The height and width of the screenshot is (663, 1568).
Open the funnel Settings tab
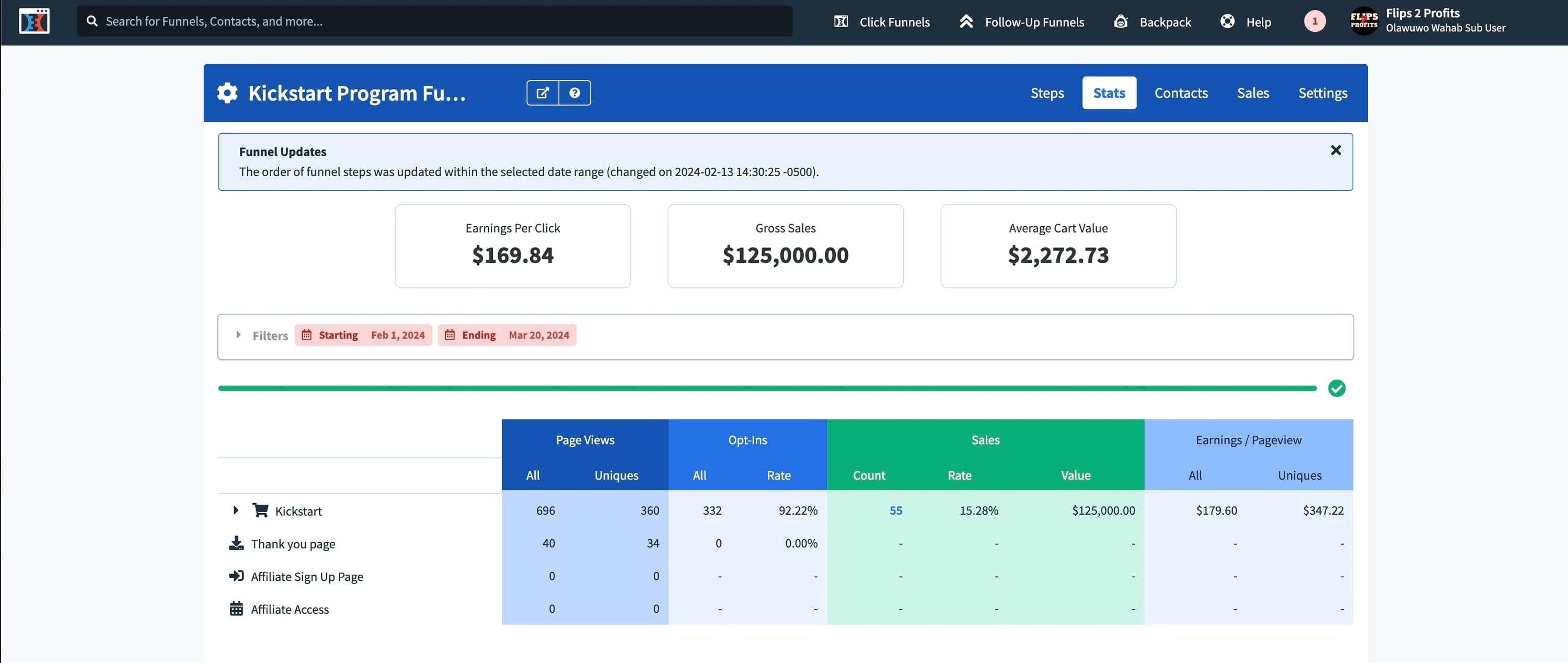click(1323, 93)
